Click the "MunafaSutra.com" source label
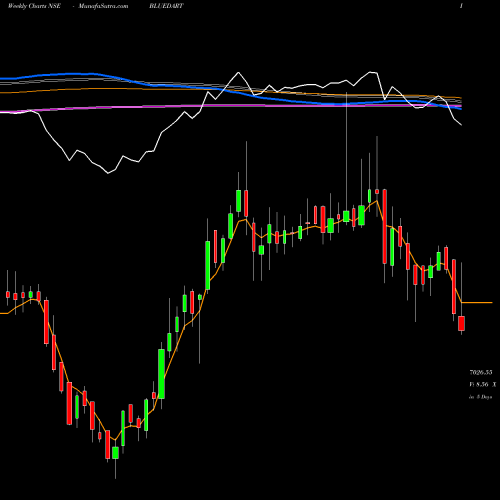 (x=103, y=6)
